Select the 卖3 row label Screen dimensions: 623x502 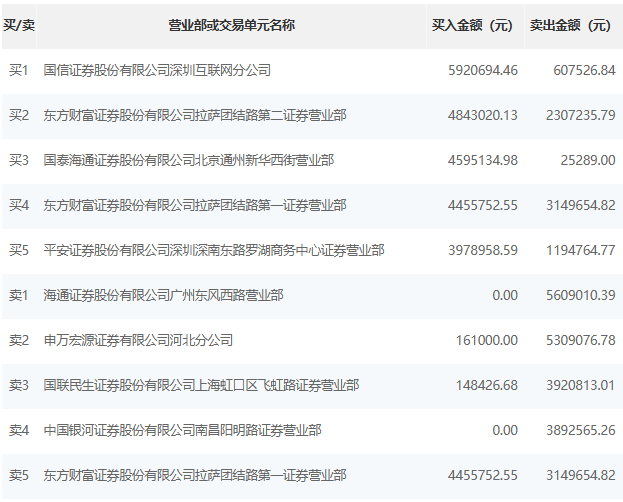(19, 385)
